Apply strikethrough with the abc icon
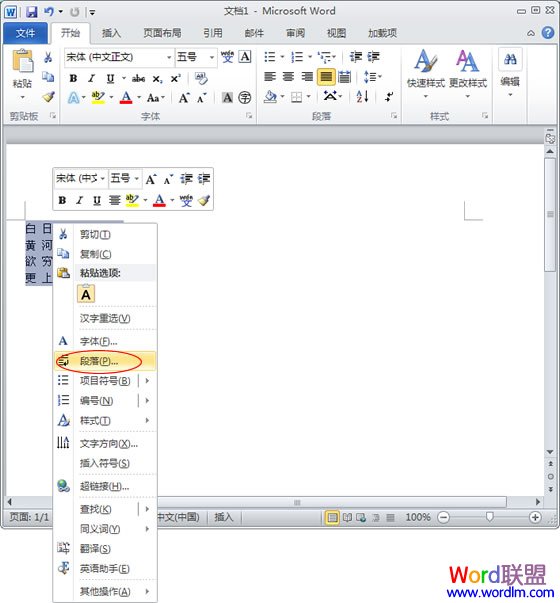560x603 pixels. pos(138,79)
